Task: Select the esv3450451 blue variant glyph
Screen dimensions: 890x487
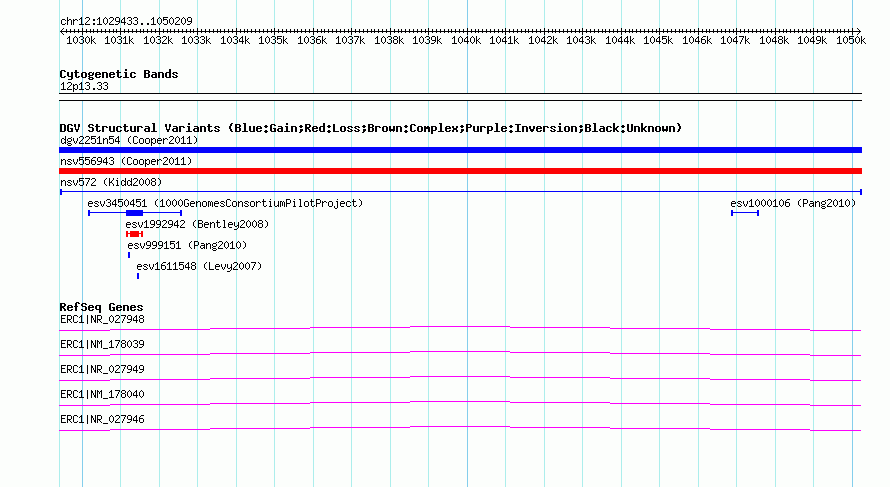Action: click(135, 213)
